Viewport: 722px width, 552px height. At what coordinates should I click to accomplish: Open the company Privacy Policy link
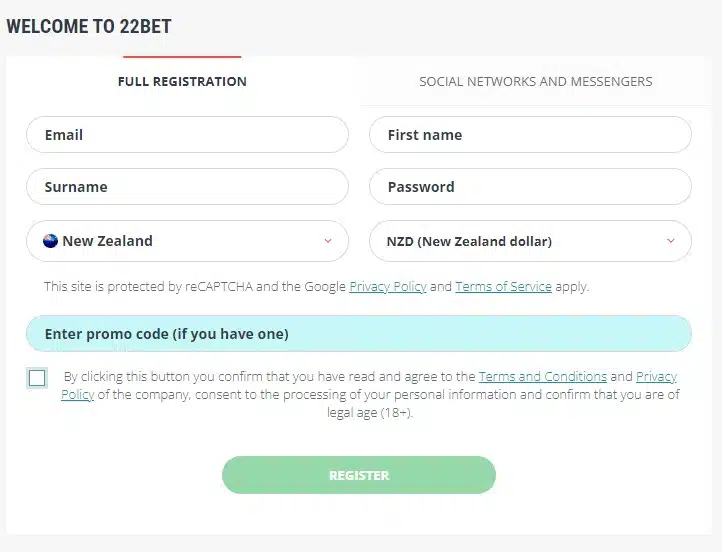click(x=656, y=377)
